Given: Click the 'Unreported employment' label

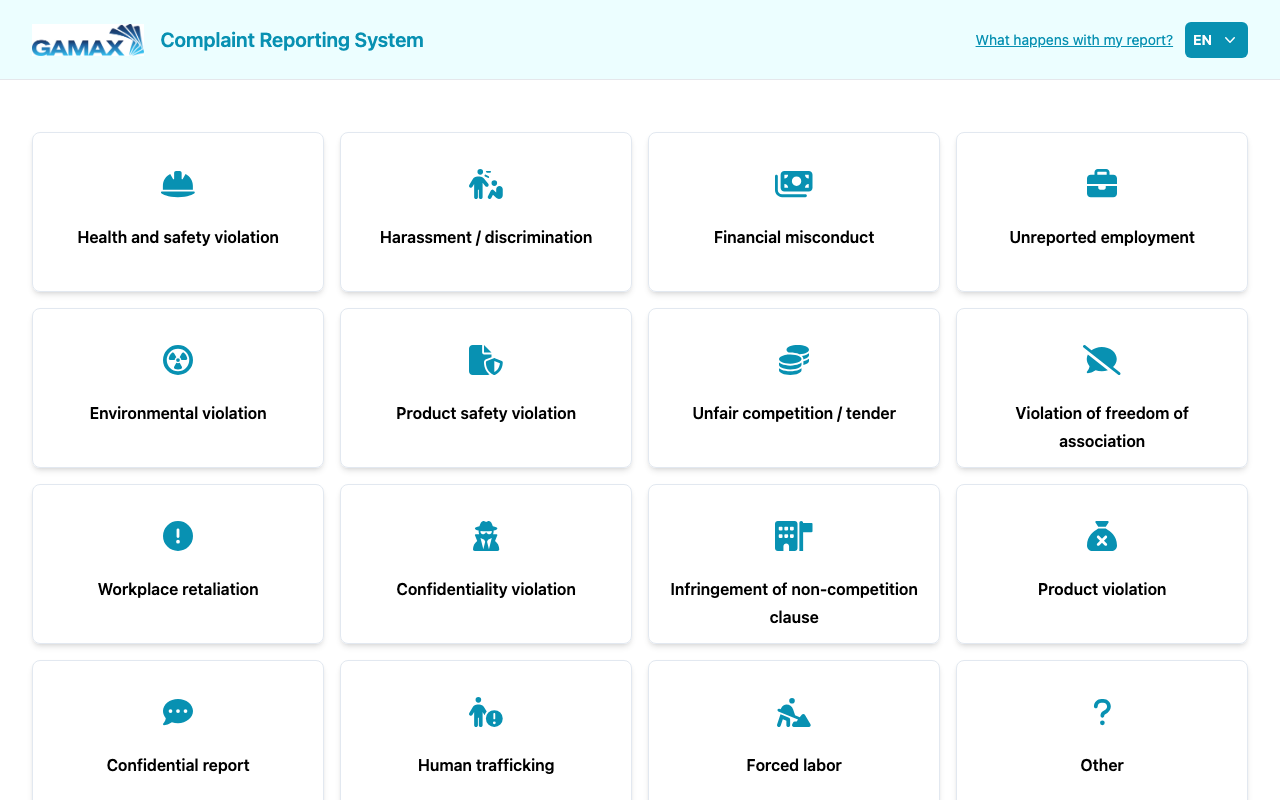Looking at the screenshot, I should click(1102, 237).
